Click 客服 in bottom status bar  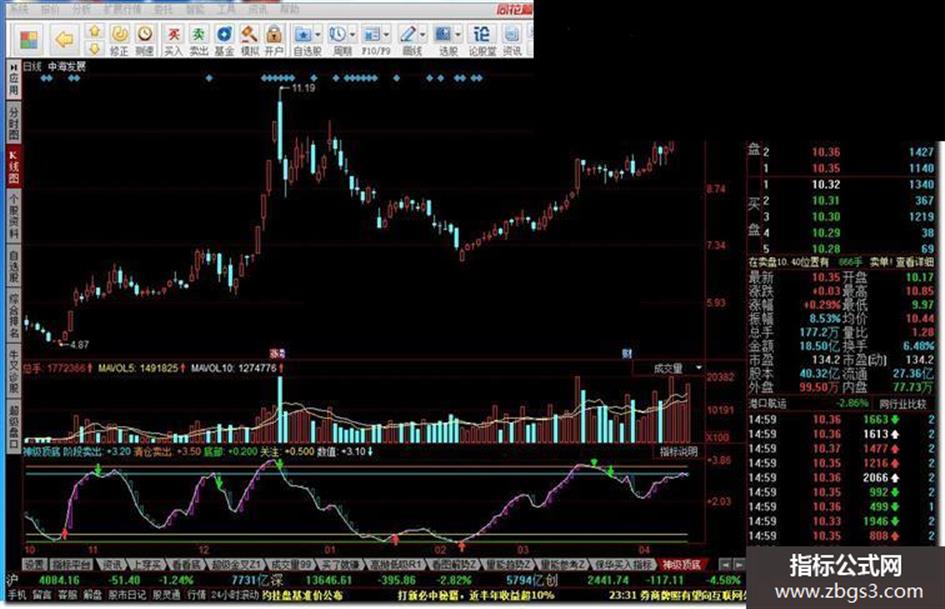point(68,595)
